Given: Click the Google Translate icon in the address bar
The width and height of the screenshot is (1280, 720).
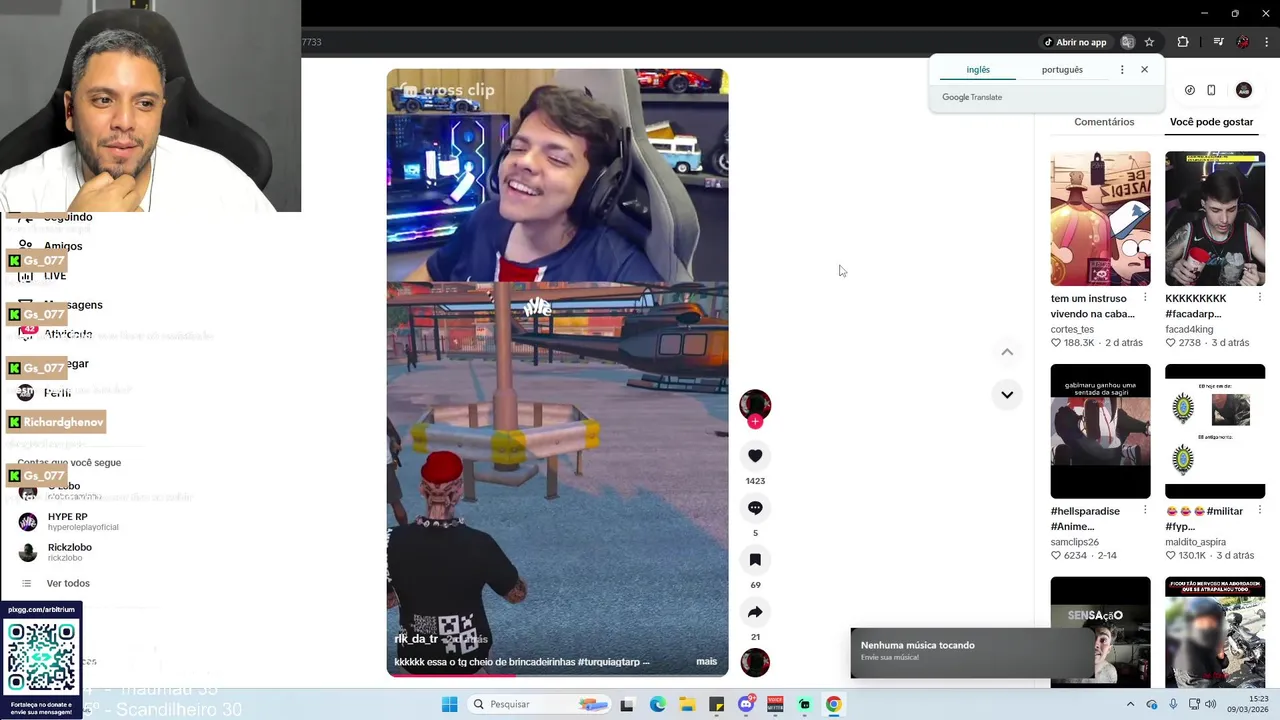Looking at the screenshot, I should 1128,42.
